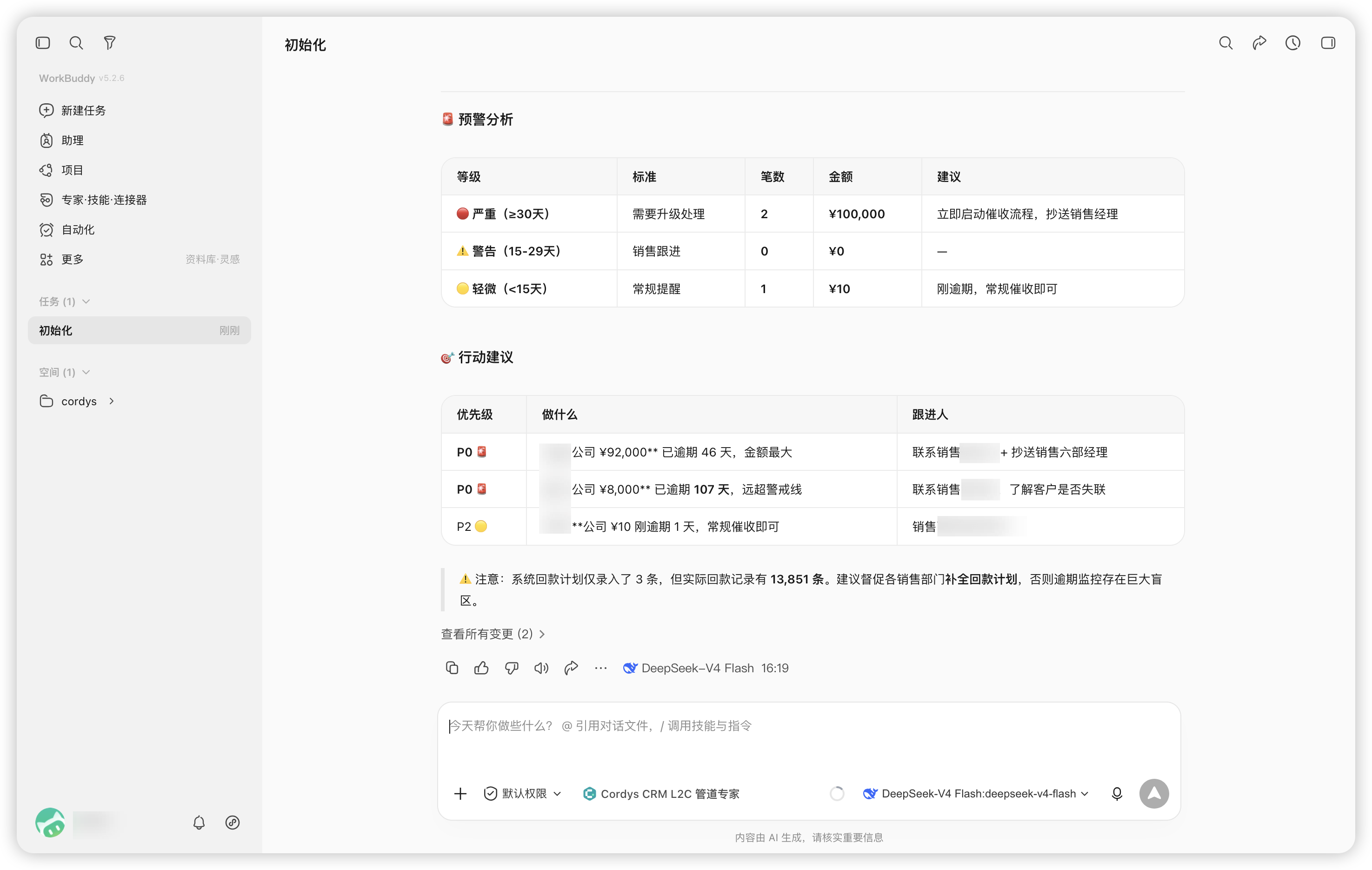
Task: Read the response aloud, speaker icon
Action: click(541, 668)
